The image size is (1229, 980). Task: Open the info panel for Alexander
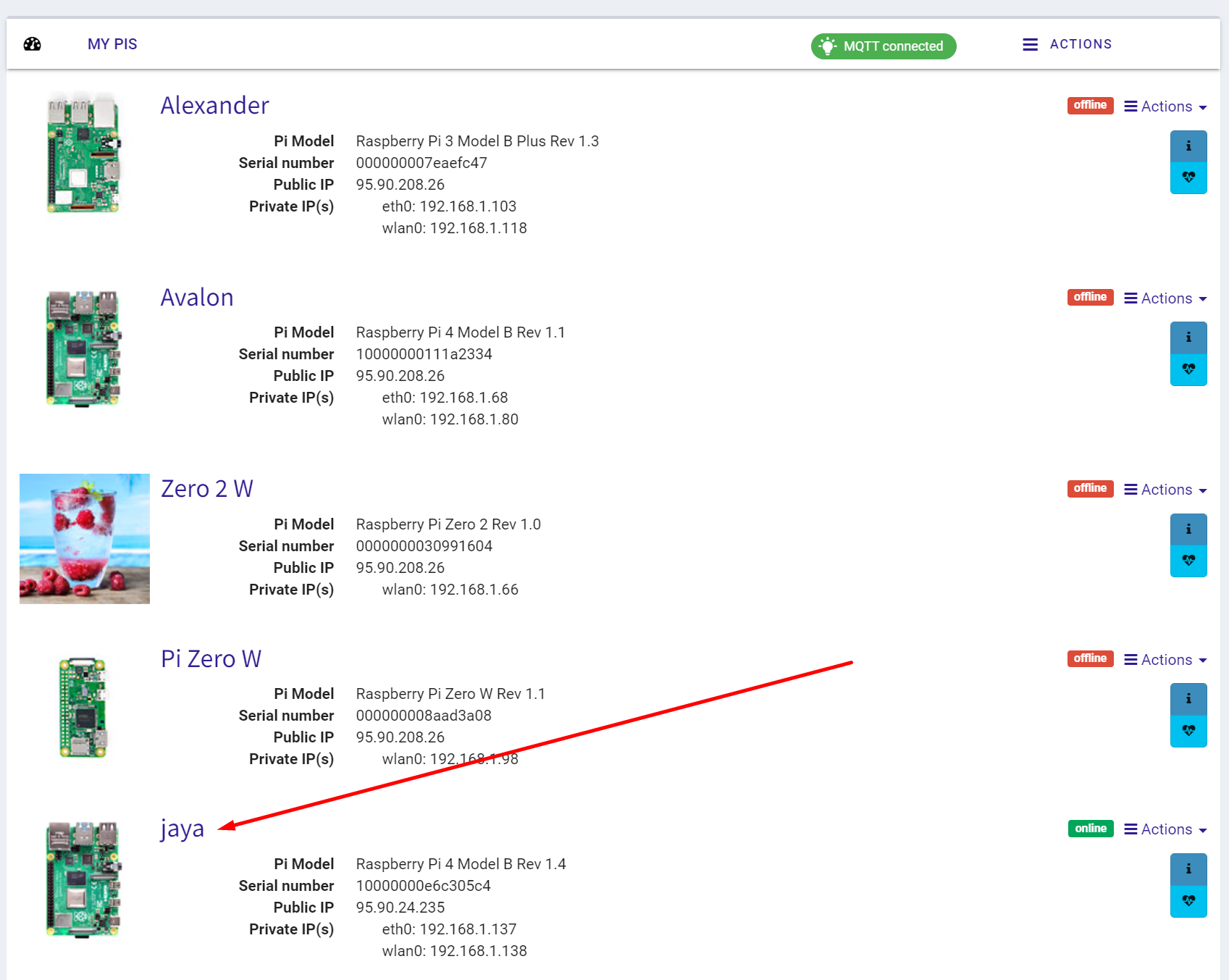(1188, 145)
